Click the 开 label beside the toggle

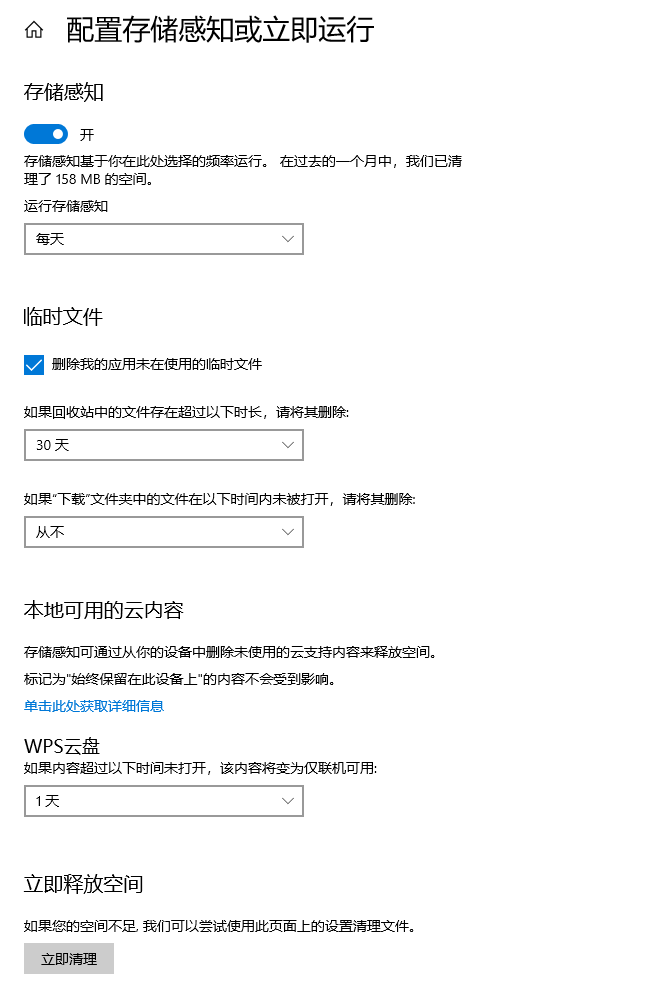(x=87, y=135)
